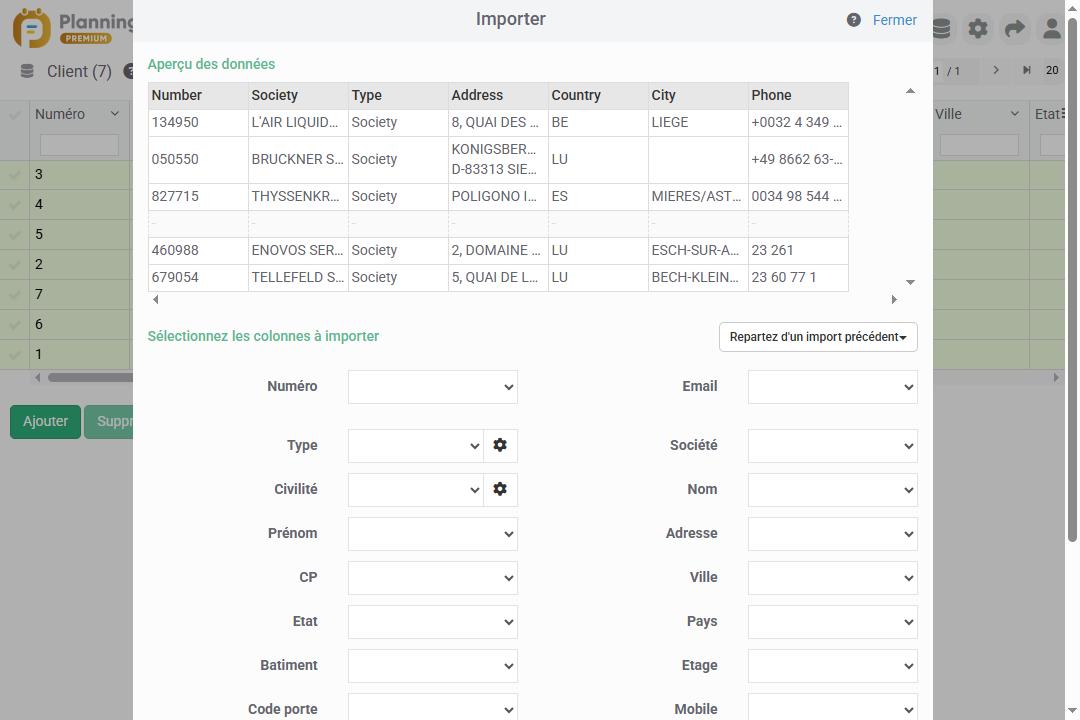Click the page scrollbar on the right edge
This screenshot has width=1080, height=720.
click(1072, 279)
